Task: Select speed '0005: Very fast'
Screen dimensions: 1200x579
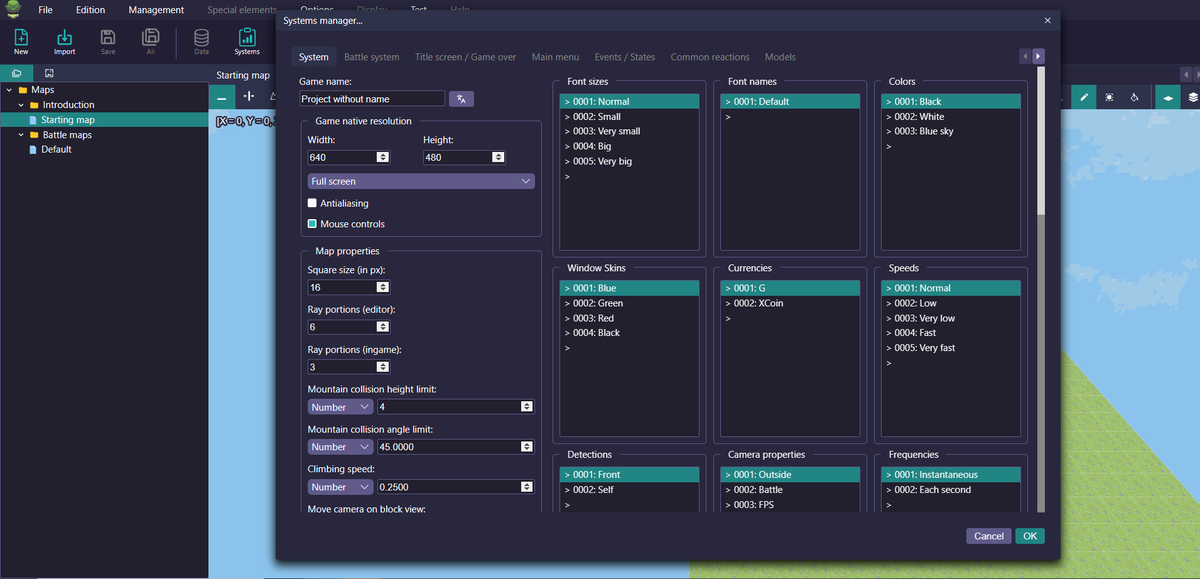Action: coord(951,348)
